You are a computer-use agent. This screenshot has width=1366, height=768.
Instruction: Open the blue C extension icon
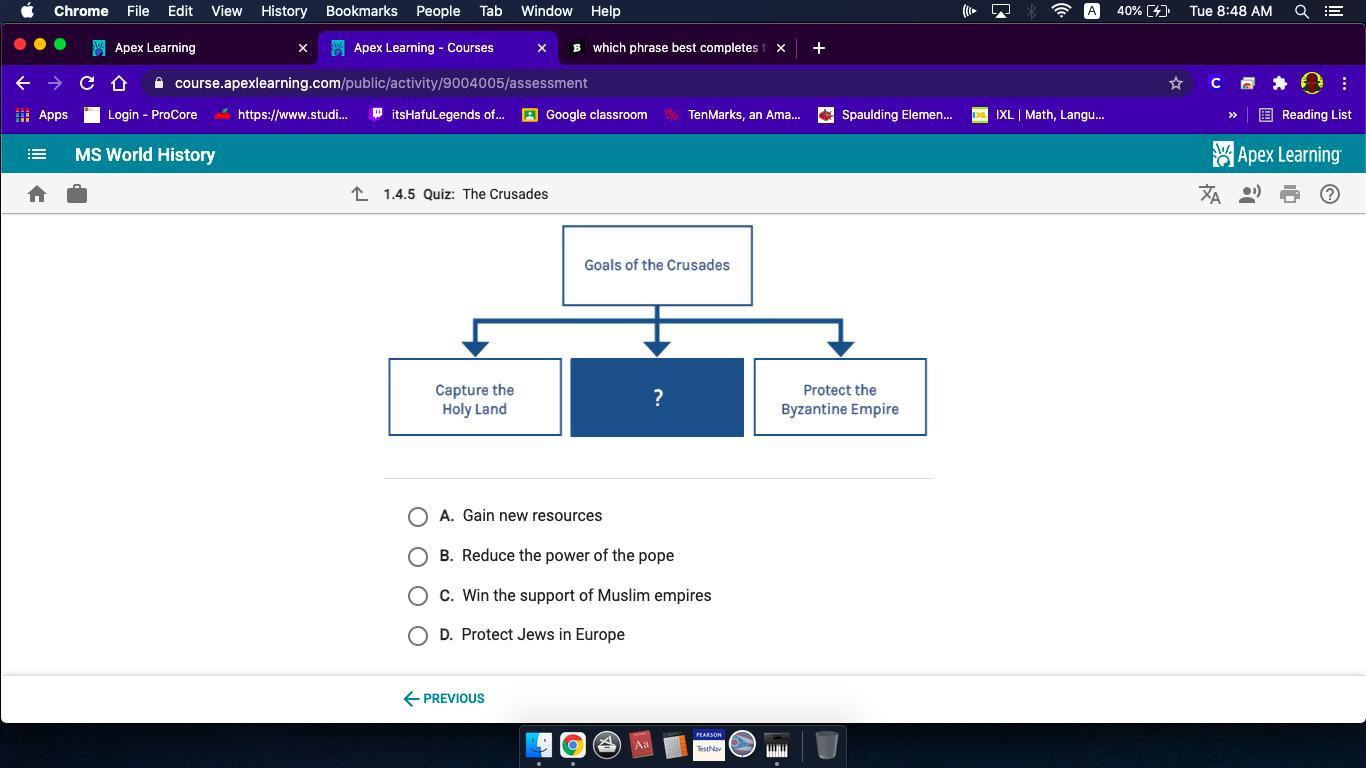[x=1215, y=83]
